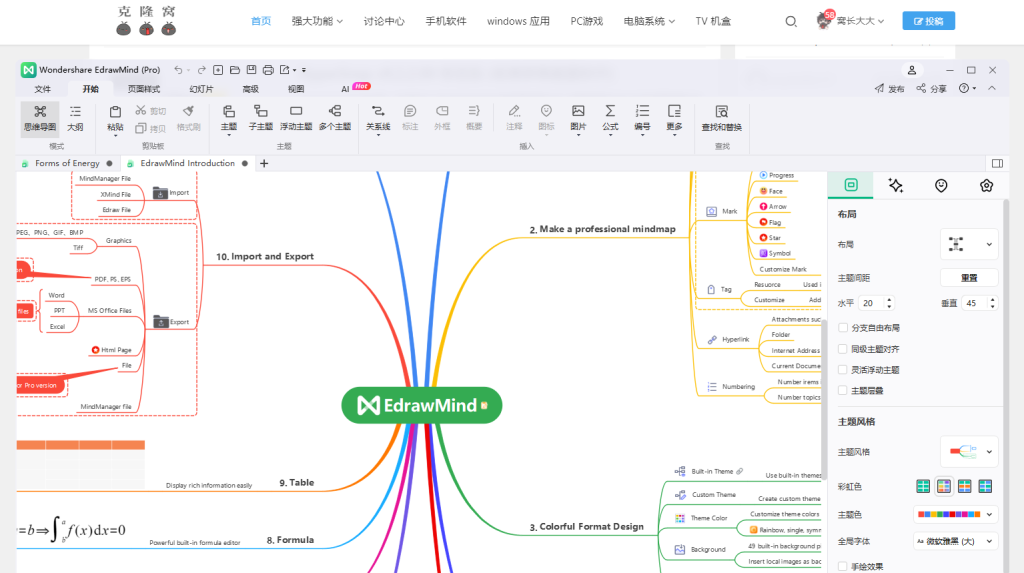Enable 手绘效果 checkbox
1024x573 pixels.
843,566
